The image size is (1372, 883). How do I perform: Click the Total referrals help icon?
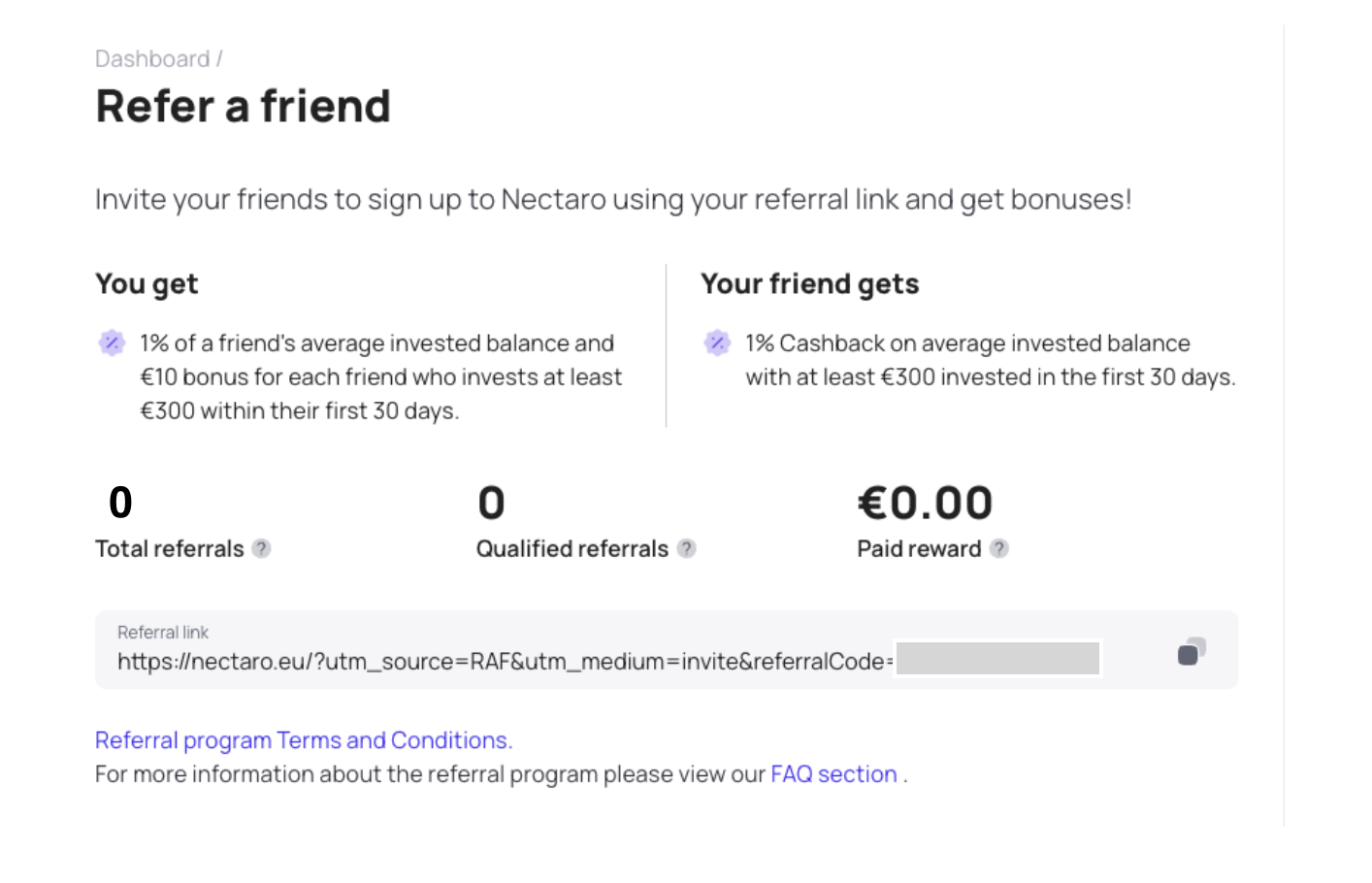(x=261, y=548)
